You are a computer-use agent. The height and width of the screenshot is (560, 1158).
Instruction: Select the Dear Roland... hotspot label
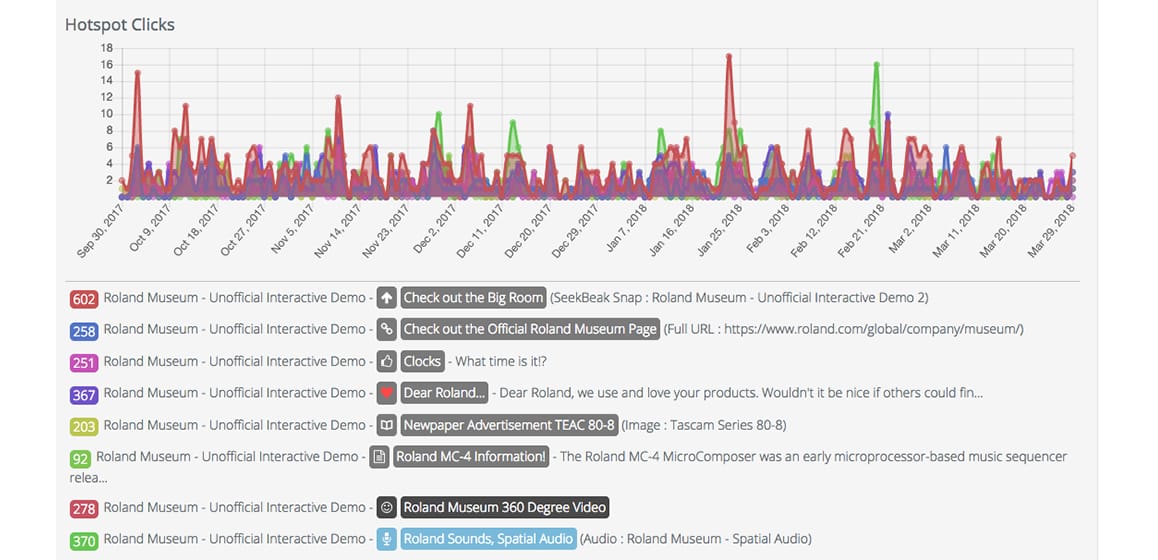pos(445,393)
